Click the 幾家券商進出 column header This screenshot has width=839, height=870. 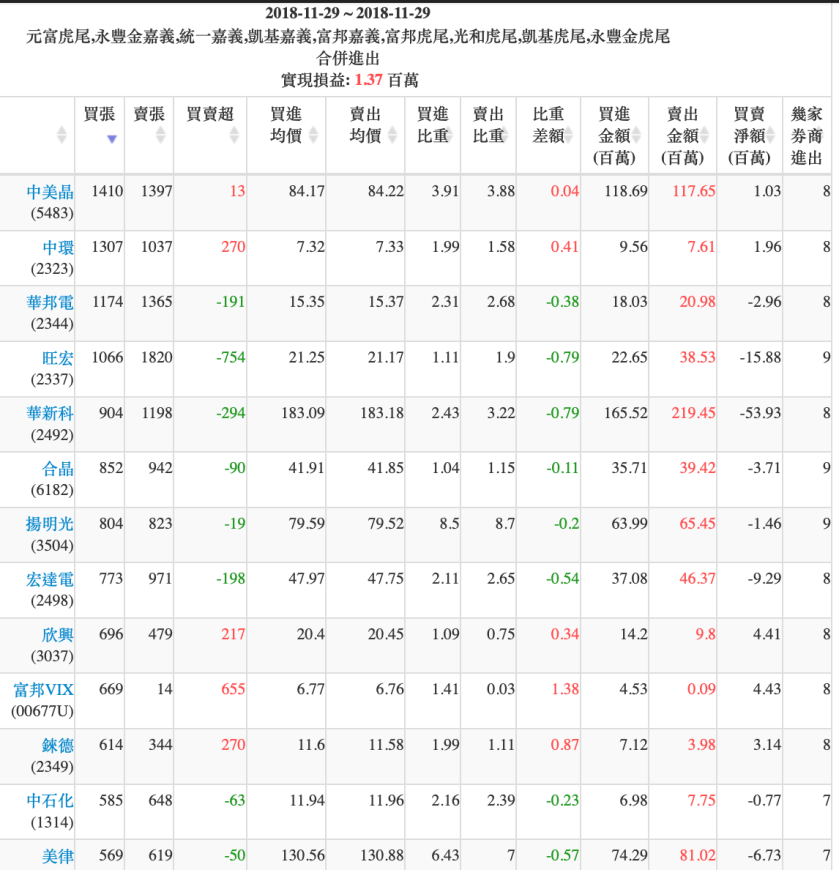pyautogui.click(x=806, y=135)
